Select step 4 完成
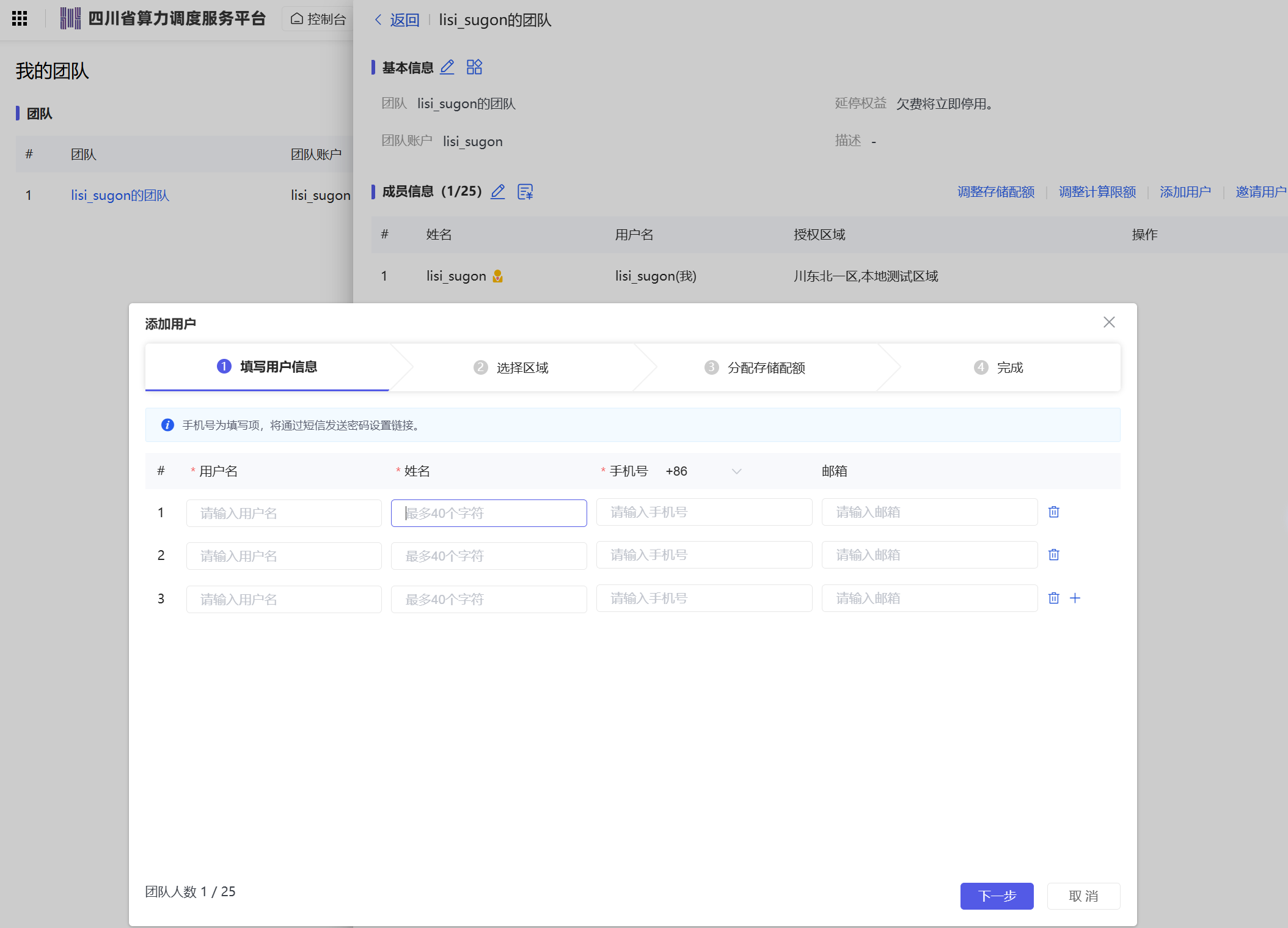Screen dimensions: 1288x928 (998, 367)
